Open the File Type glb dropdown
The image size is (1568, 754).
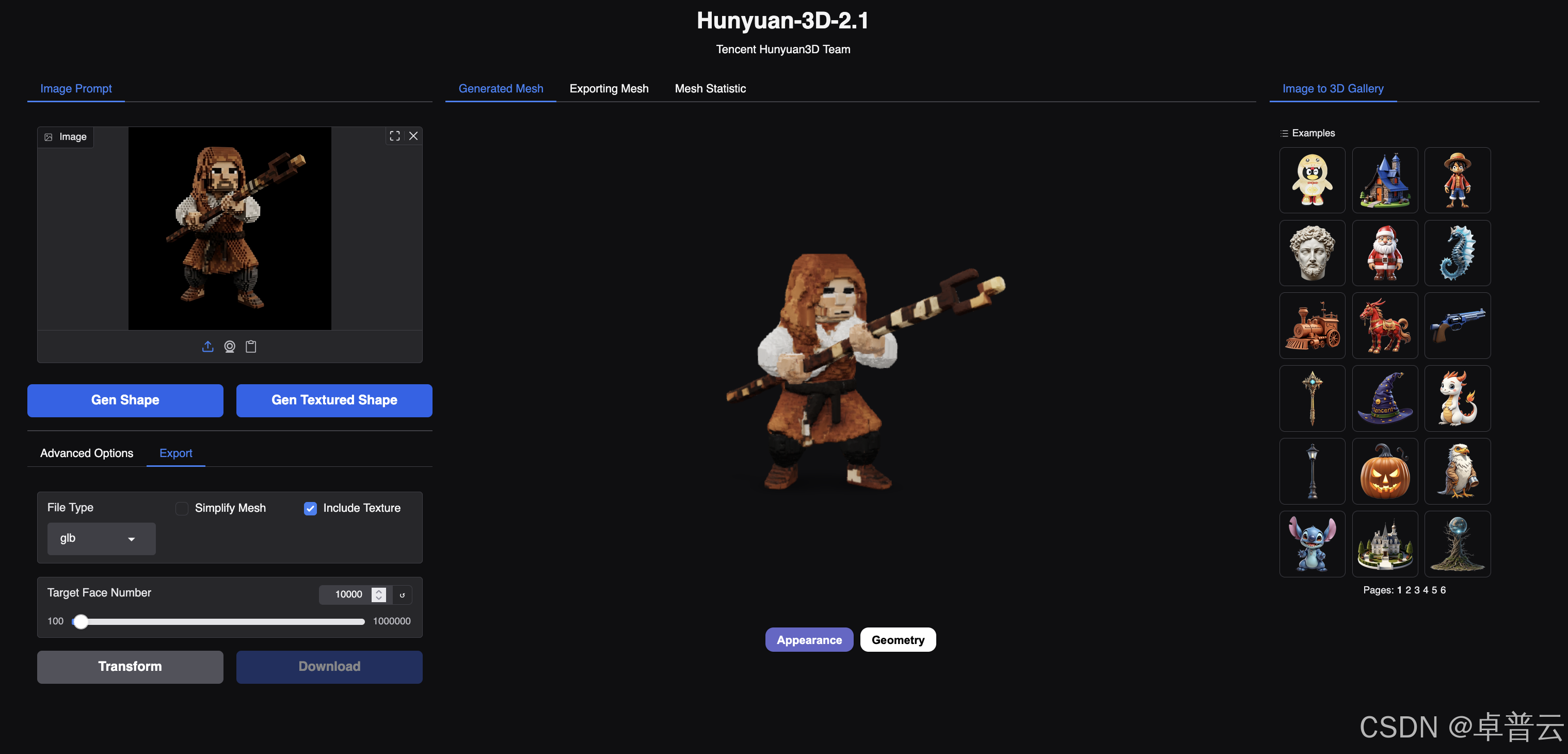click(x=101, y=539)
